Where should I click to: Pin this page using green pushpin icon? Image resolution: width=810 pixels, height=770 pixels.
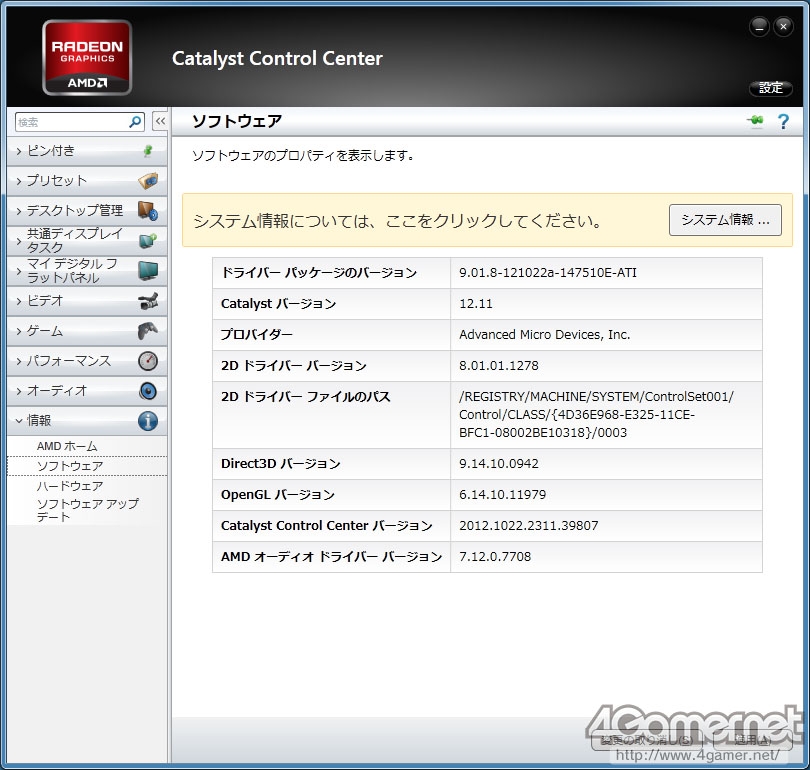(755, 121)
